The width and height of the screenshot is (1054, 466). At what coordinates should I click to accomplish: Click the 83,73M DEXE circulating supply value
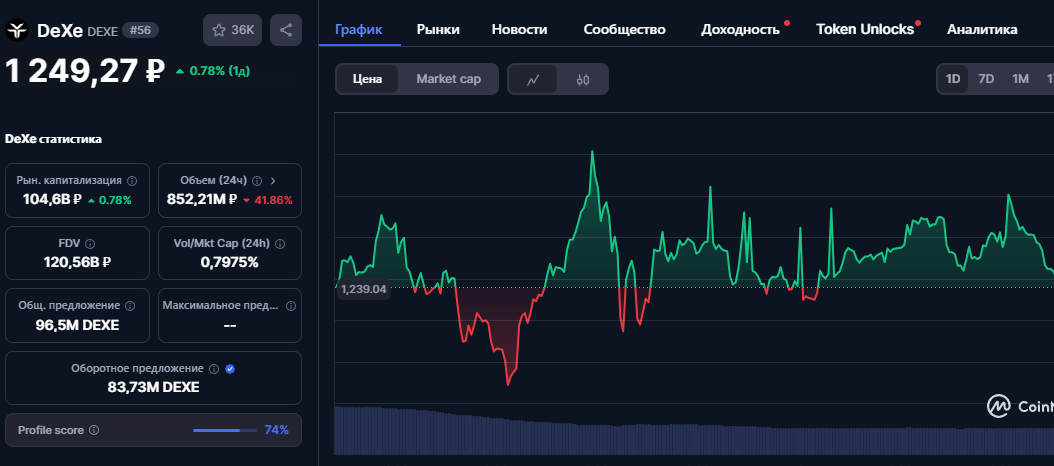pos(153,387)
